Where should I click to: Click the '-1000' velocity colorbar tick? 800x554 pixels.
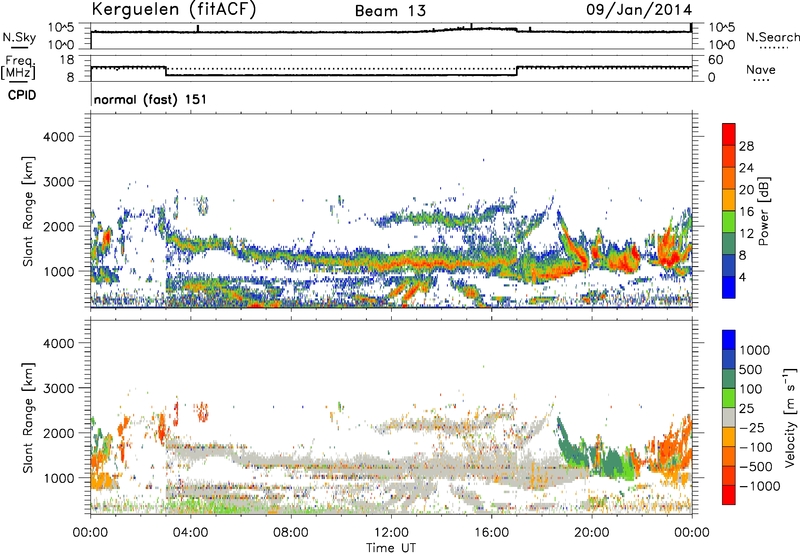[x=760, y=486]
